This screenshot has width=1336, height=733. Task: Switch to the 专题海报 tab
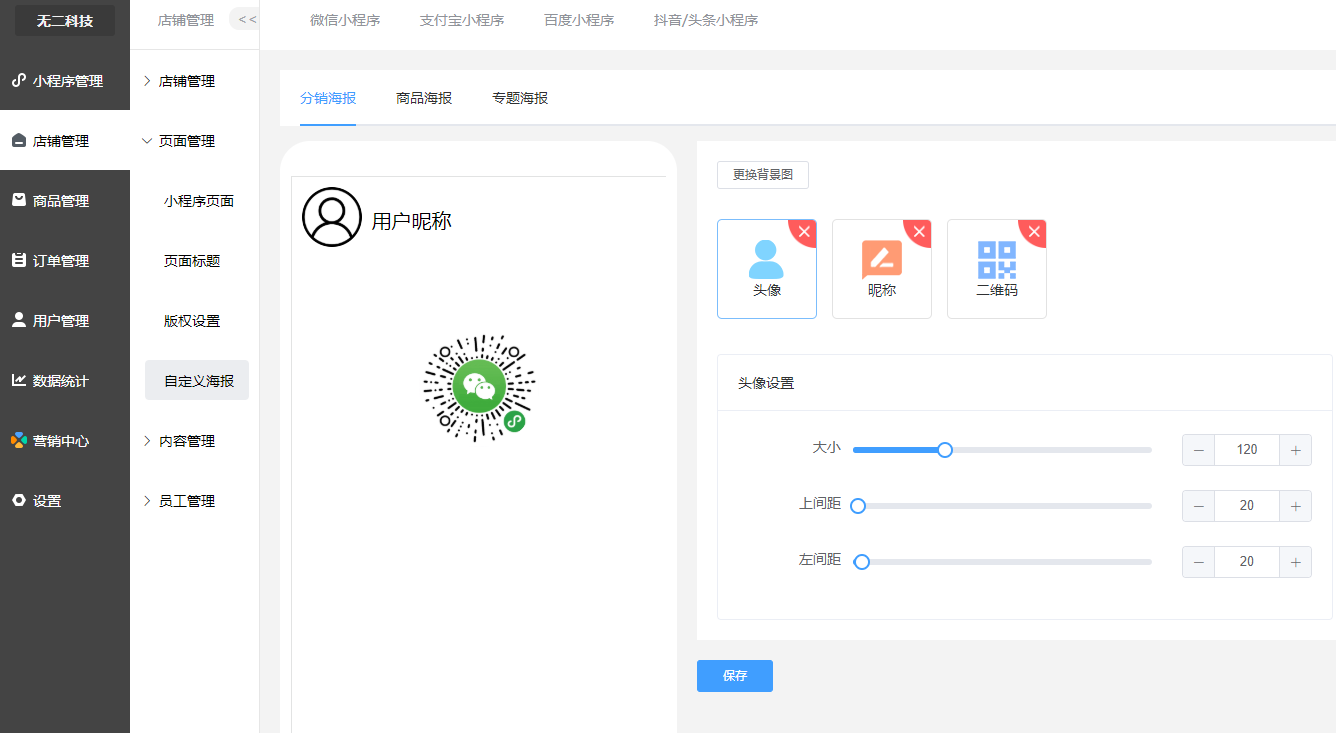tap(520, 98)
